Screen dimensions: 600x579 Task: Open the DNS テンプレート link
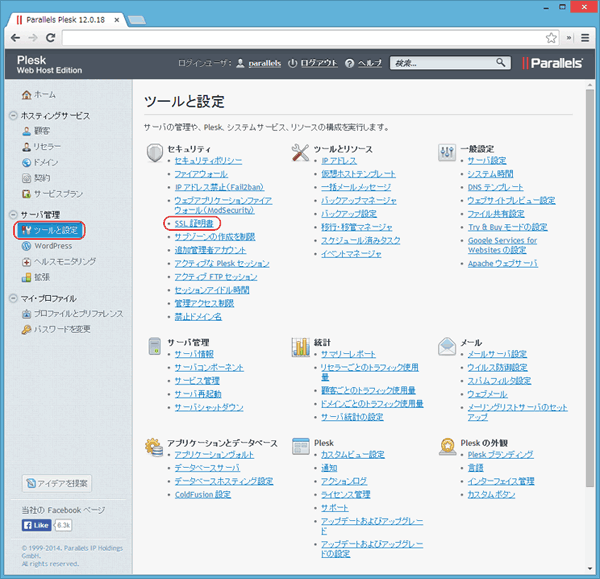tap(495, 187)
